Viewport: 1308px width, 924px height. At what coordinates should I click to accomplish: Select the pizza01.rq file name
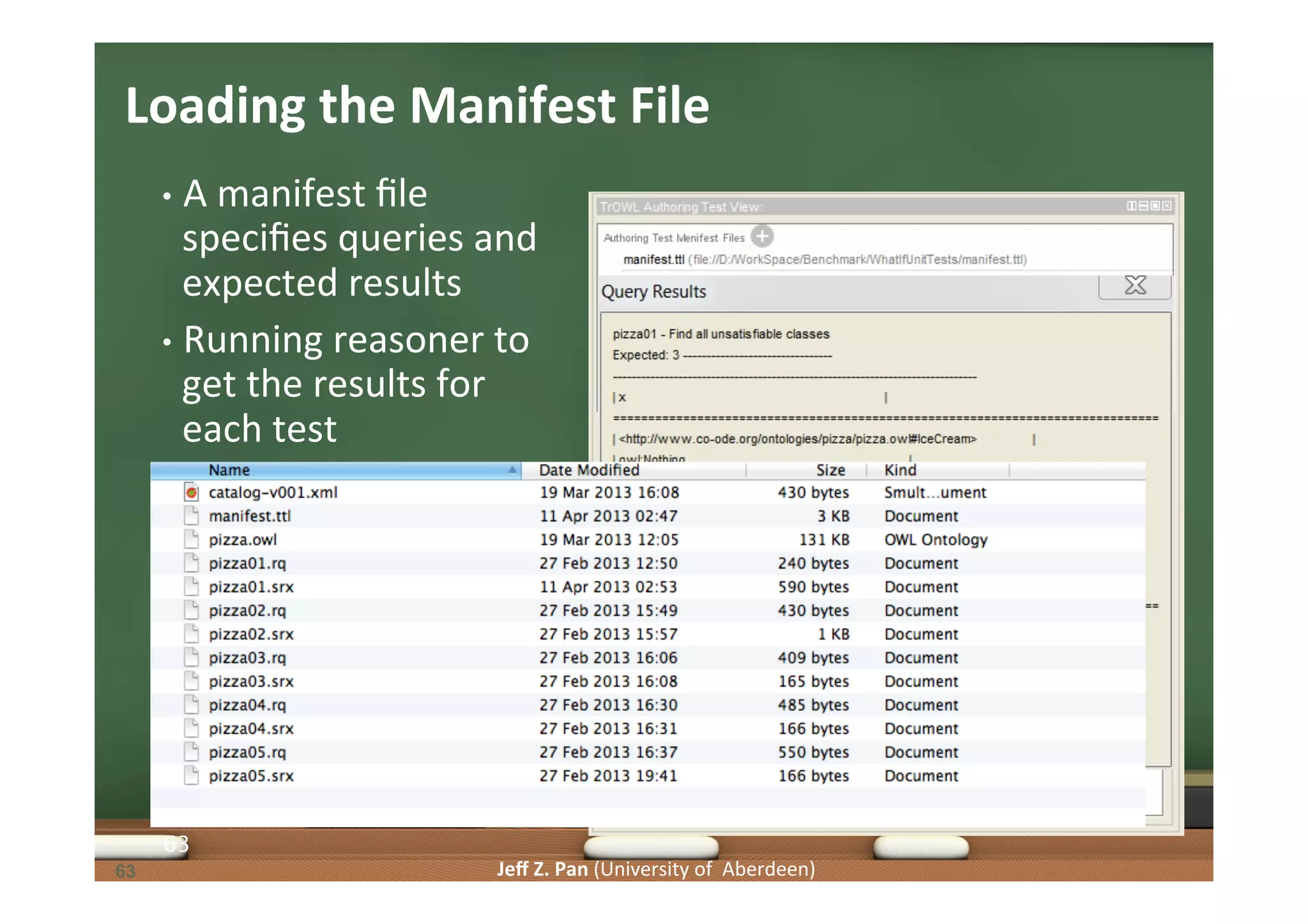click(247, 563)
